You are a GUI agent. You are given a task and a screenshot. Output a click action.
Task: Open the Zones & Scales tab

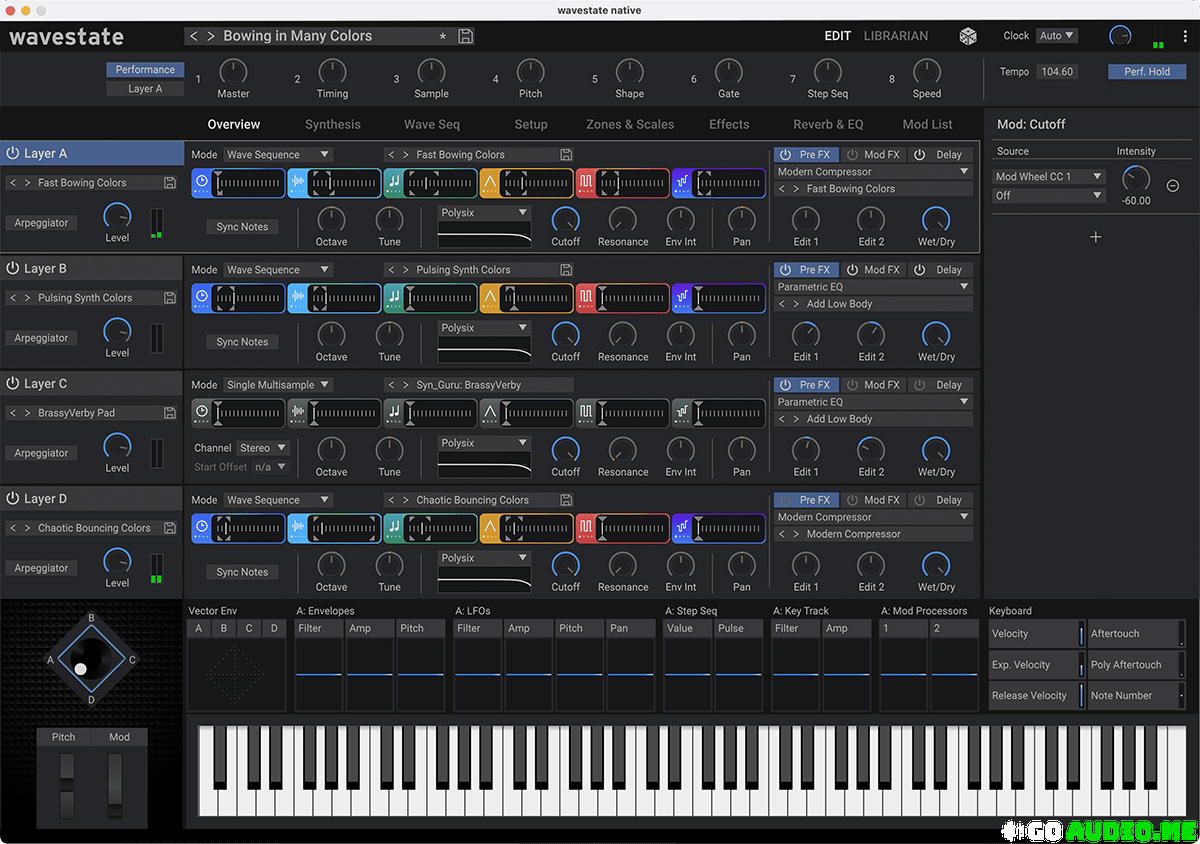[630, 125]
